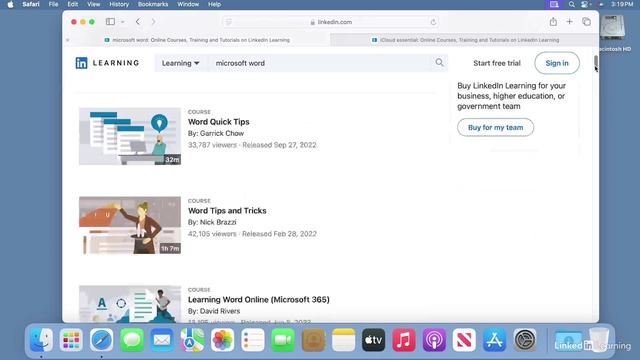Open the Edit menu
Screen dimensions: 640x360
coord(73,4)
